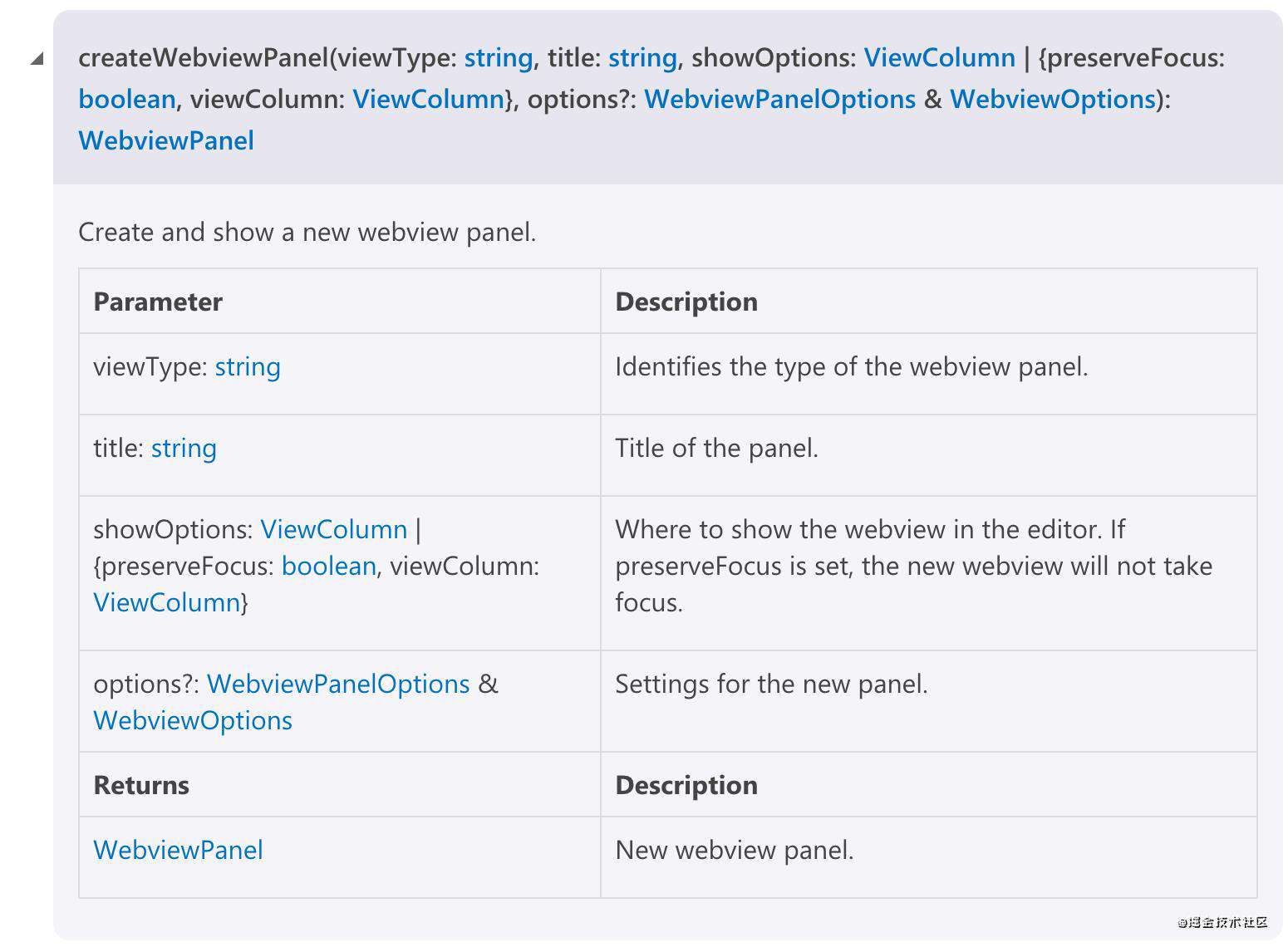Follow the ViewColumn link after showOptions in the table
The height and width of the screenshot is (947, 1288).
click(x=334, y=529)
